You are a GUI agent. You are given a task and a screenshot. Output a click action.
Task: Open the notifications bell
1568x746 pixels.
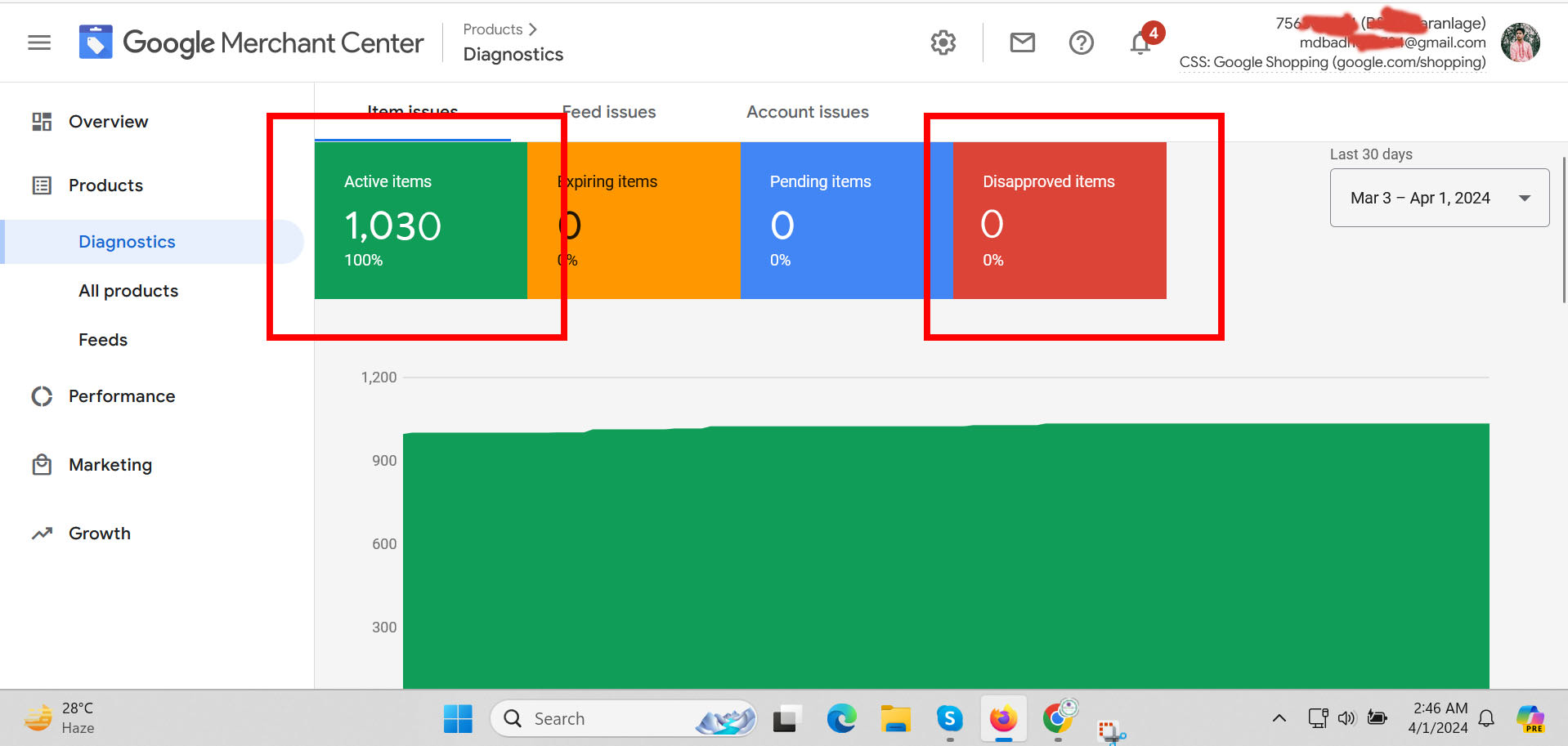coord(1140,42)
